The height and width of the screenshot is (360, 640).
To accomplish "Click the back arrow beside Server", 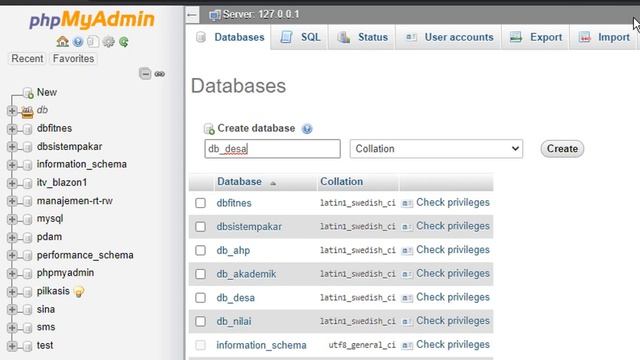I will [x=192, y=15].
